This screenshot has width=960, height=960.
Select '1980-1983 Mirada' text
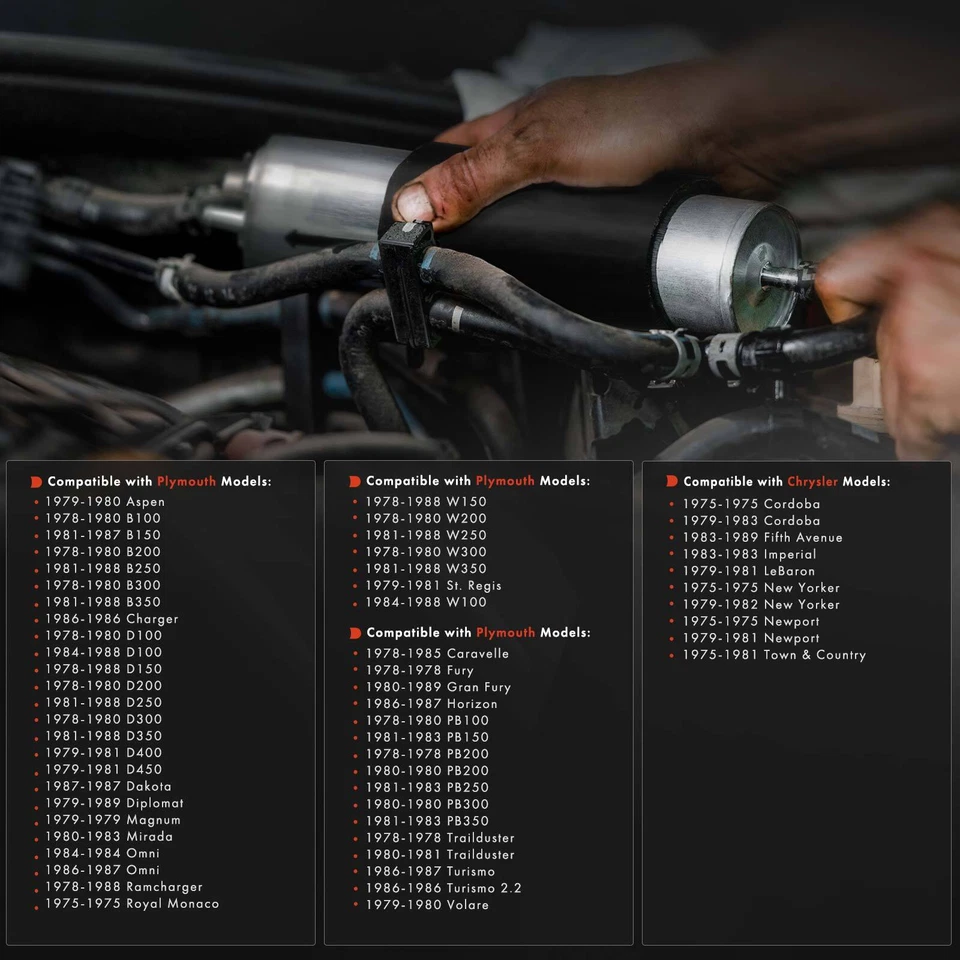109,836
